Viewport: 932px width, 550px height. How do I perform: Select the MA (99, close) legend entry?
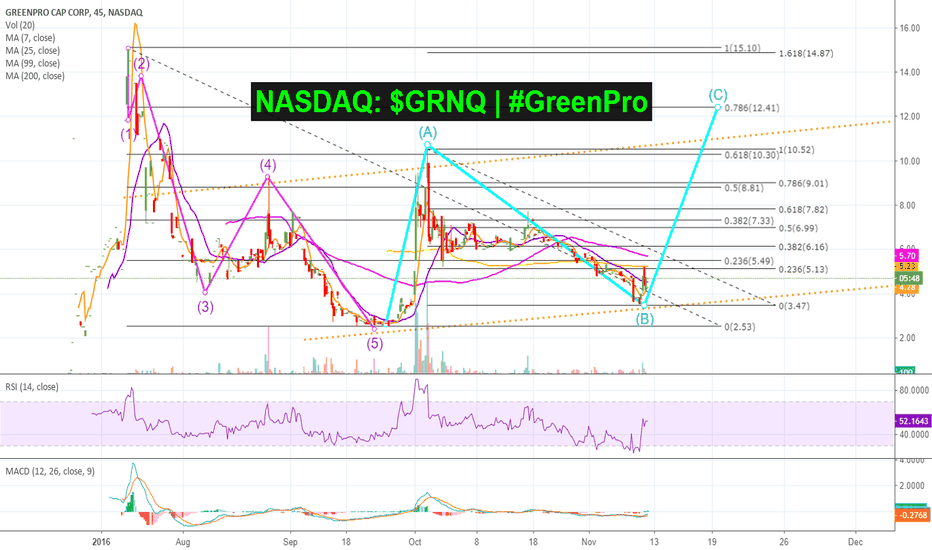(33, 63)
